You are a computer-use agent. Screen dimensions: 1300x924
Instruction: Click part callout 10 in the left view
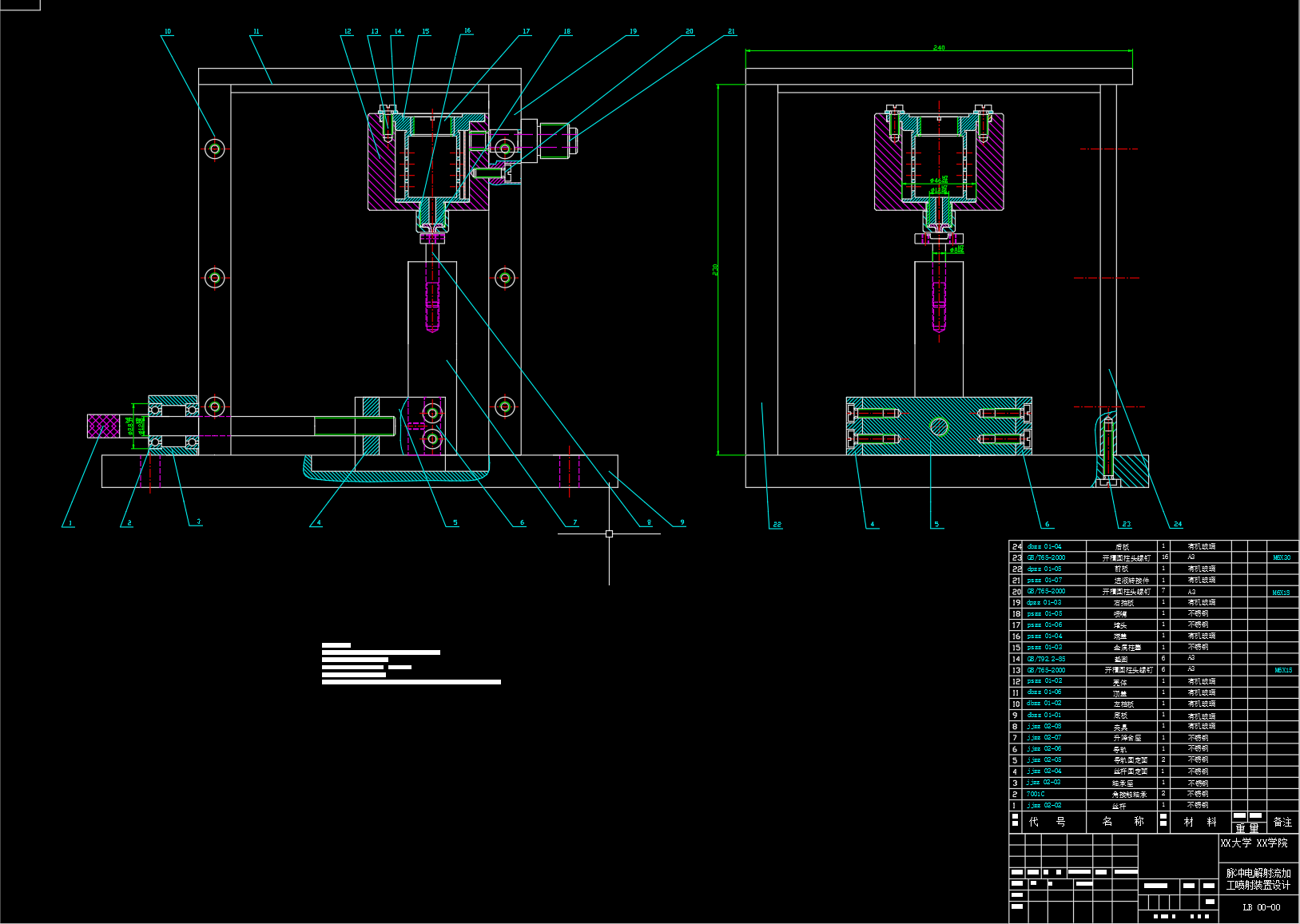click(x=167, y=32)
